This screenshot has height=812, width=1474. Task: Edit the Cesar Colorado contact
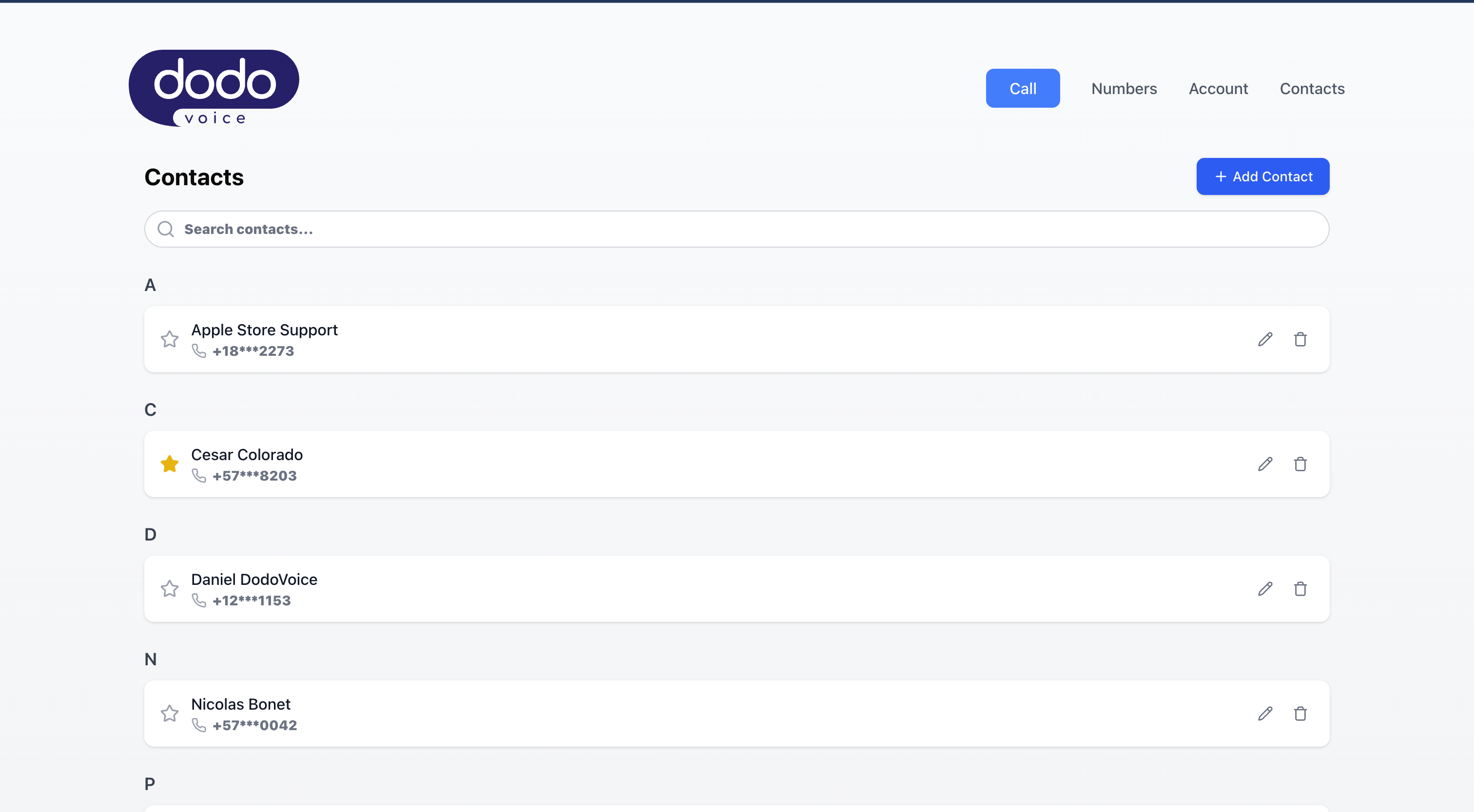(x=1265, y=464)
